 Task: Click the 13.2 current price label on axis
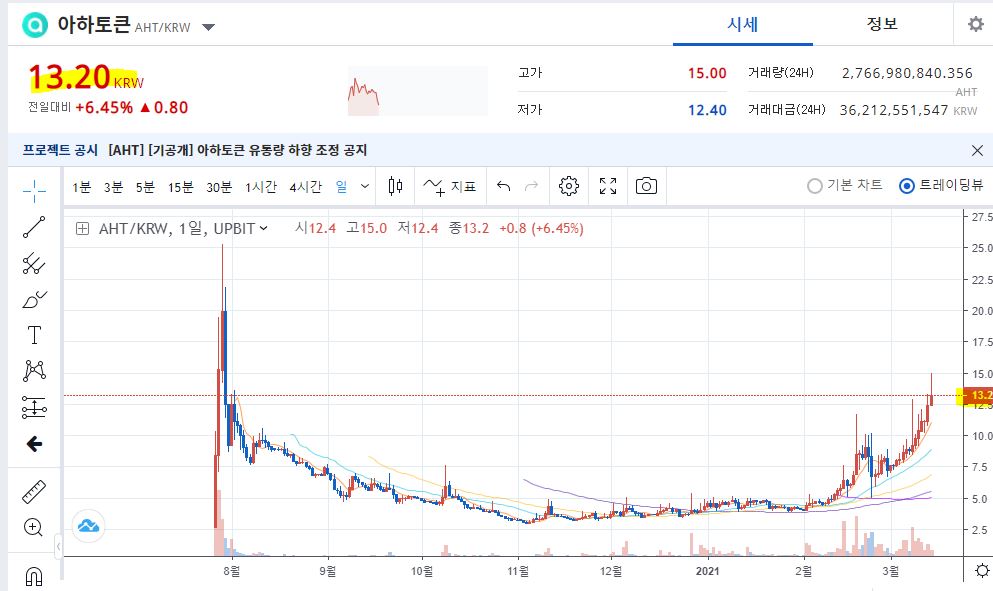977,395
